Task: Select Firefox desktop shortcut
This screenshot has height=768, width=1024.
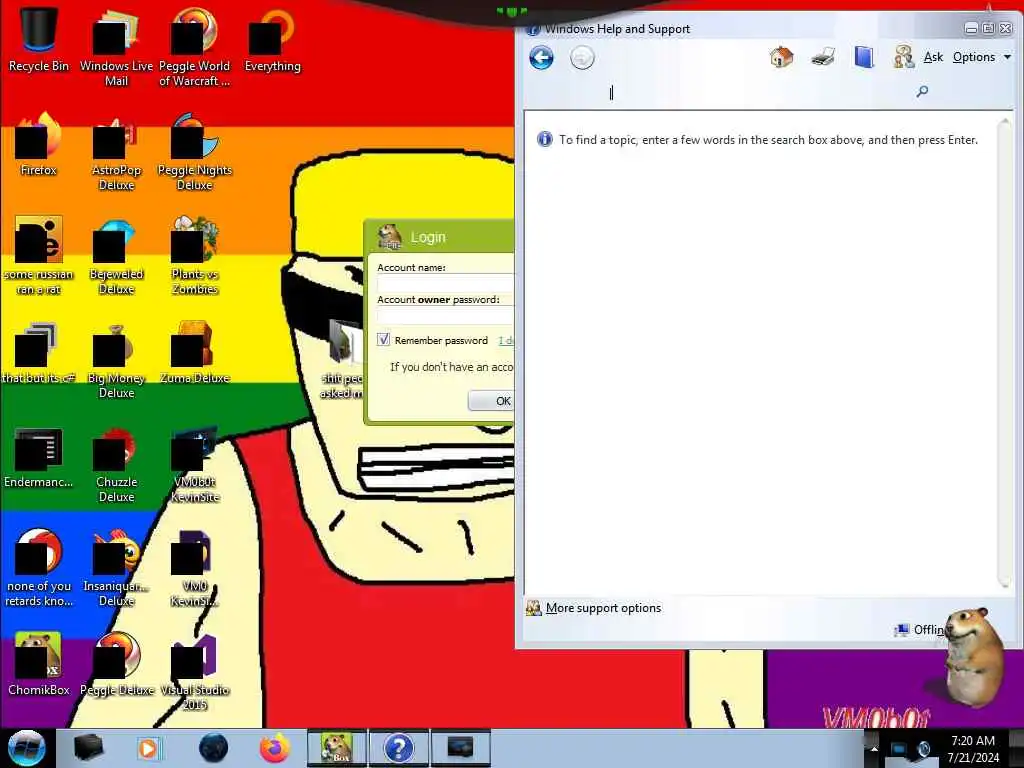Action: coord(39,144)
